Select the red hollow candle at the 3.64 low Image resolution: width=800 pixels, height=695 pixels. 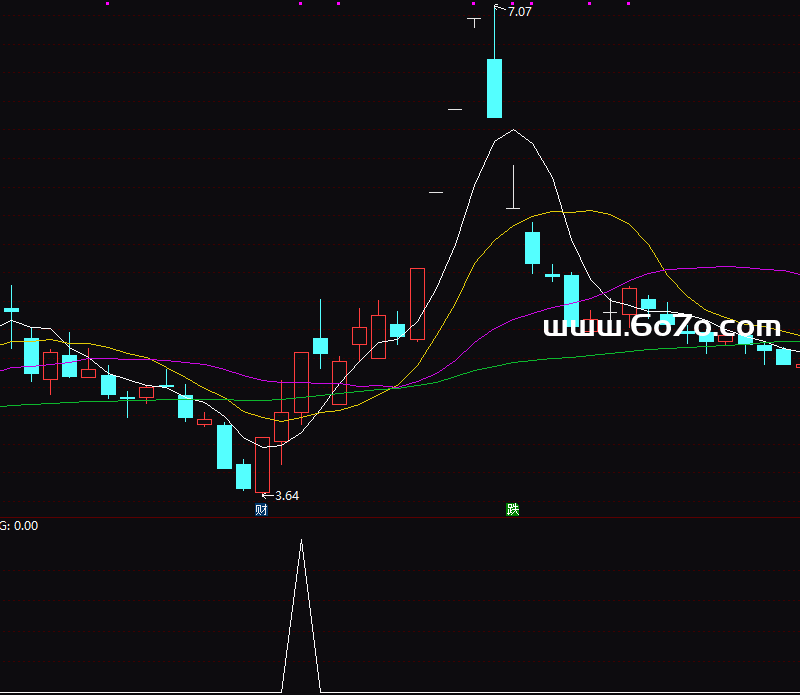tap(263, 464)
